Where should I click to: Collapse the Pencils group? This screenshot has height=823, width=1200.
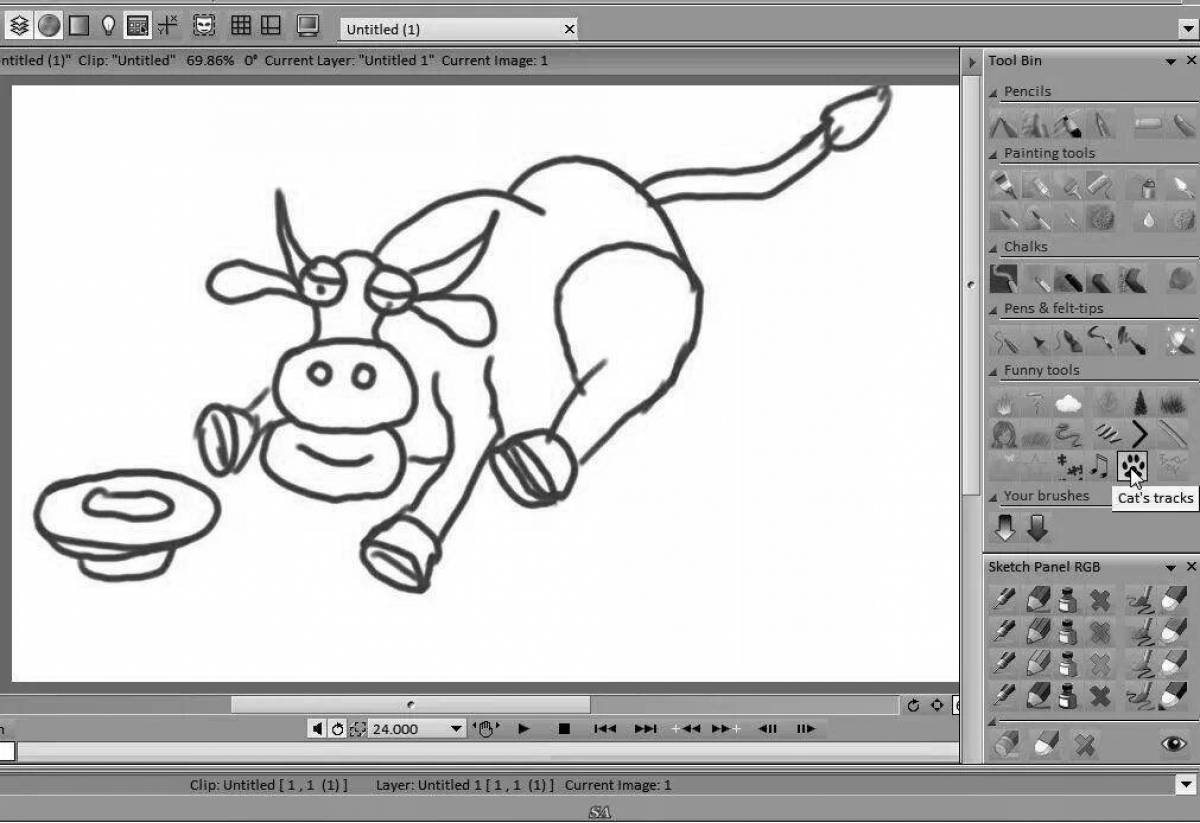pos(994,92)
